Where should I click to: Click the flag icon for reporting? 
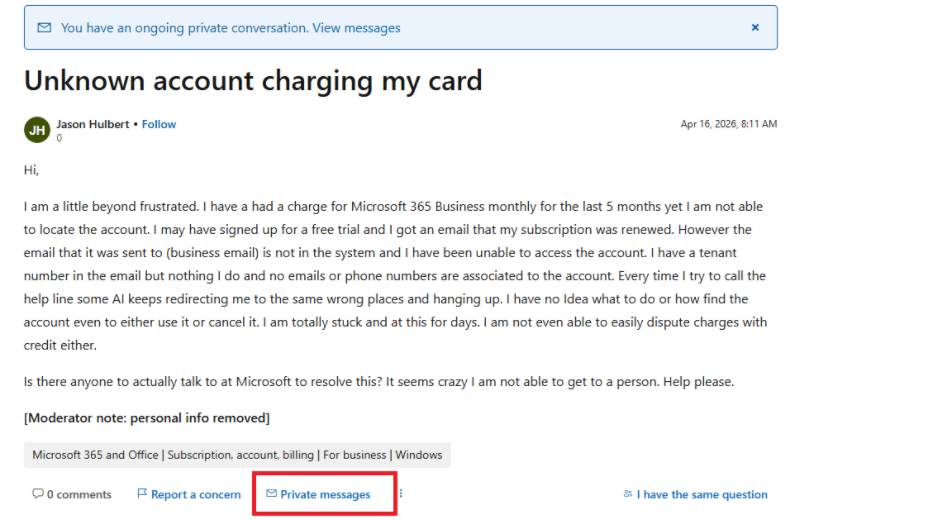(142, 494)
